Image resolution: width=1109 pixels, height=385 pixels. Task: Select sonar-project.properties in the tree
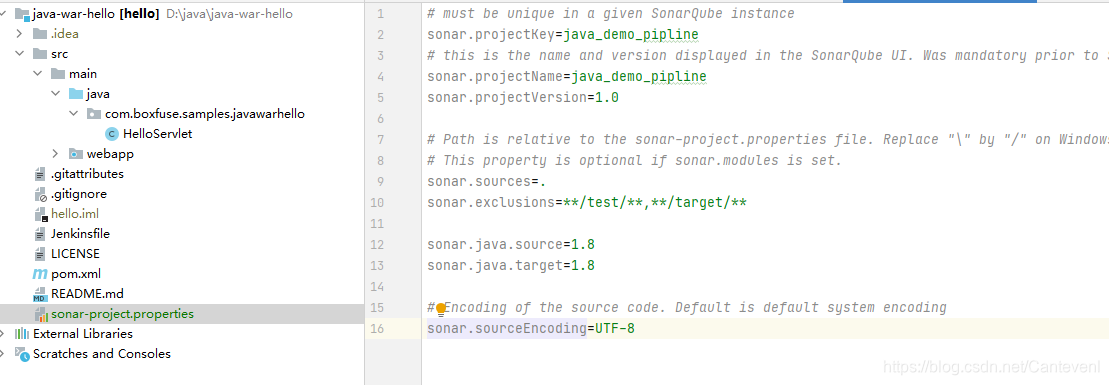pyautogui.click(x=122, y=314)
